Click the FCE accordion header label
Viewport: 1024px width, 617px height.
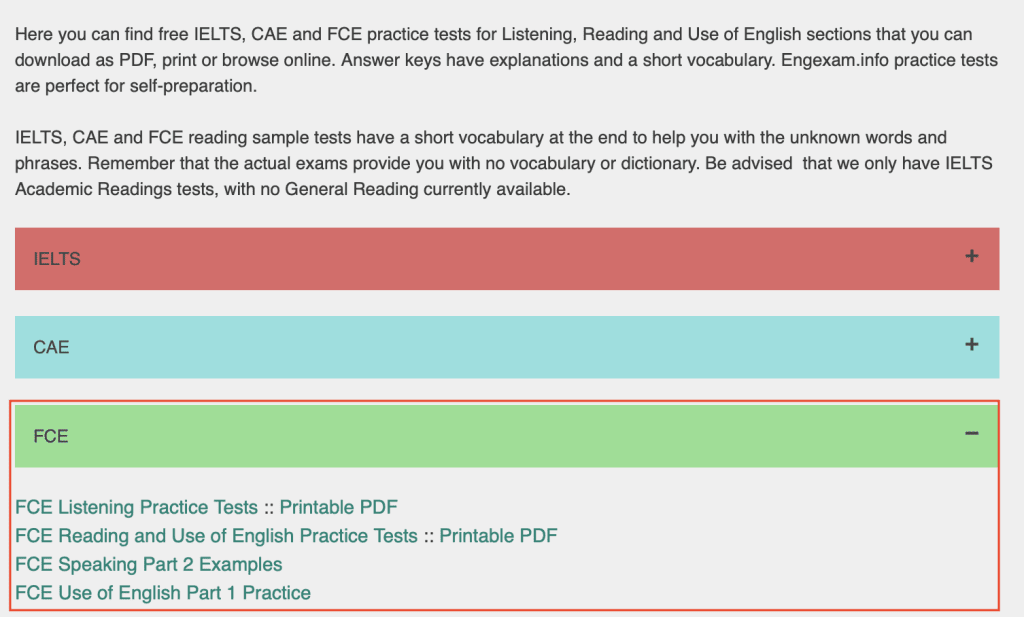(51, 436)
